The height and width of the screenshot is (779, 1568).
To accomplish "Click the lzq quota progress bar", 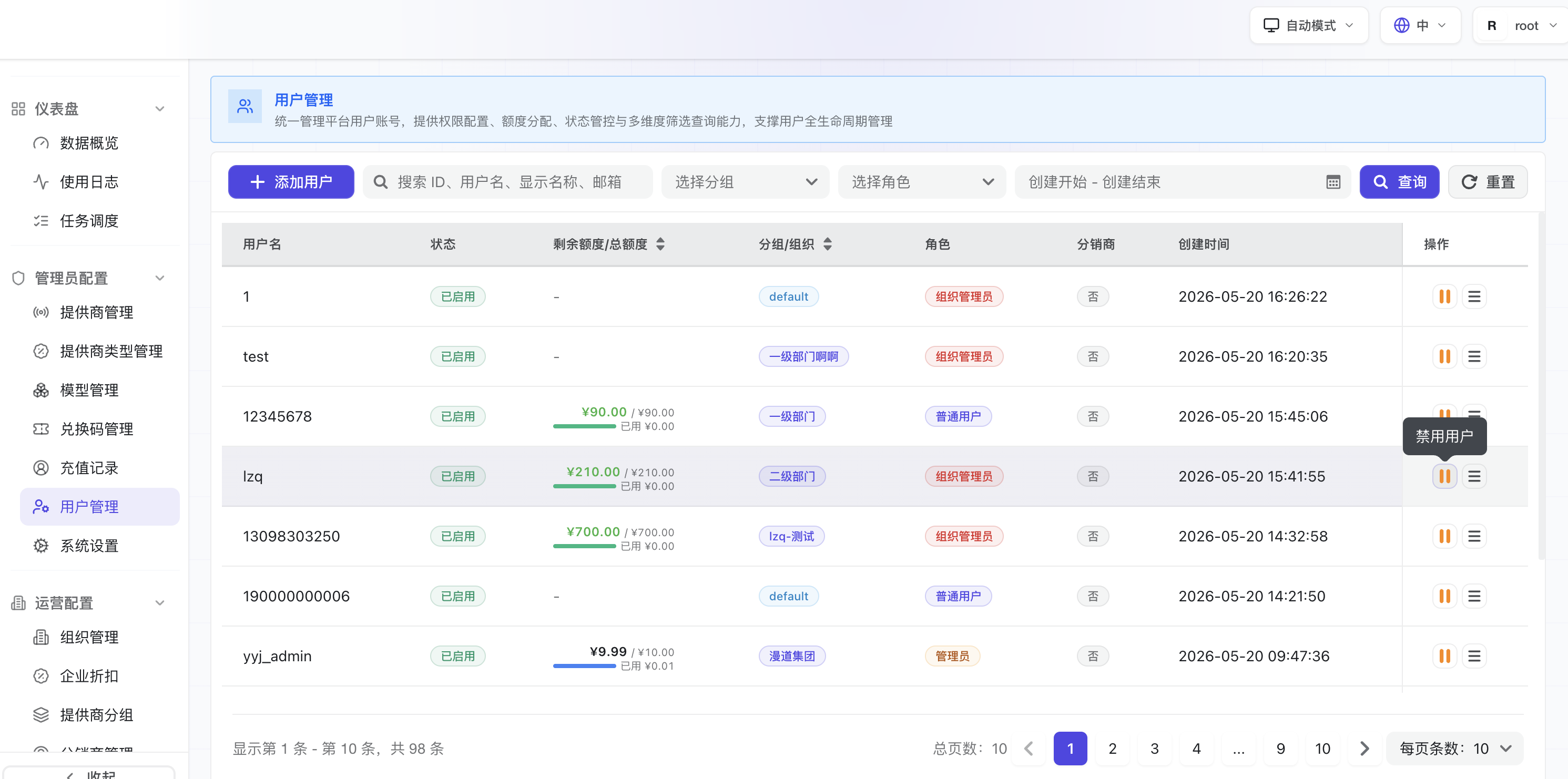I will pos(584,486).
